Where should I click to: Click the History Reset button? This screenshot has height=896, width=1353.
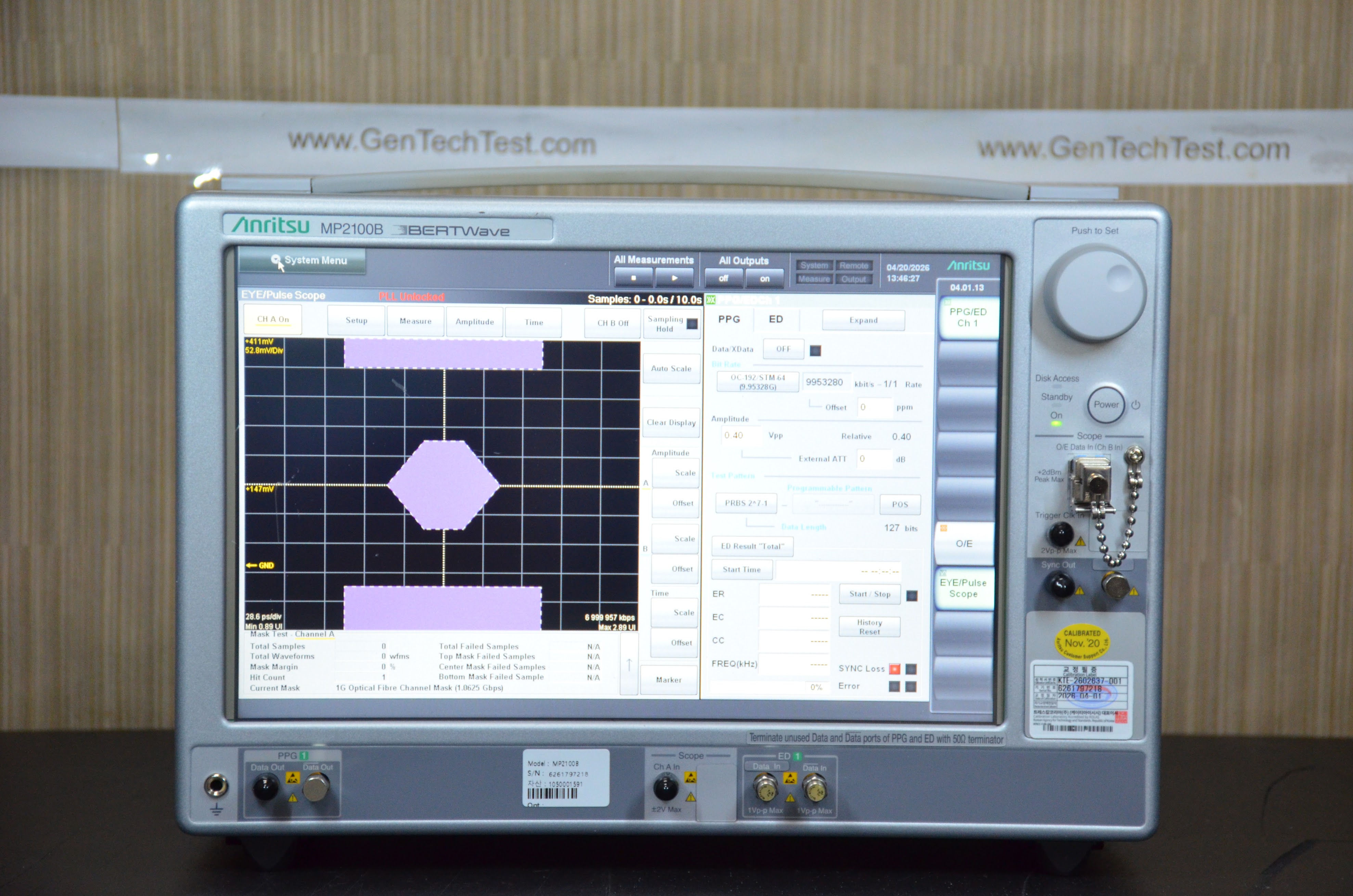[x=869, y=627]
